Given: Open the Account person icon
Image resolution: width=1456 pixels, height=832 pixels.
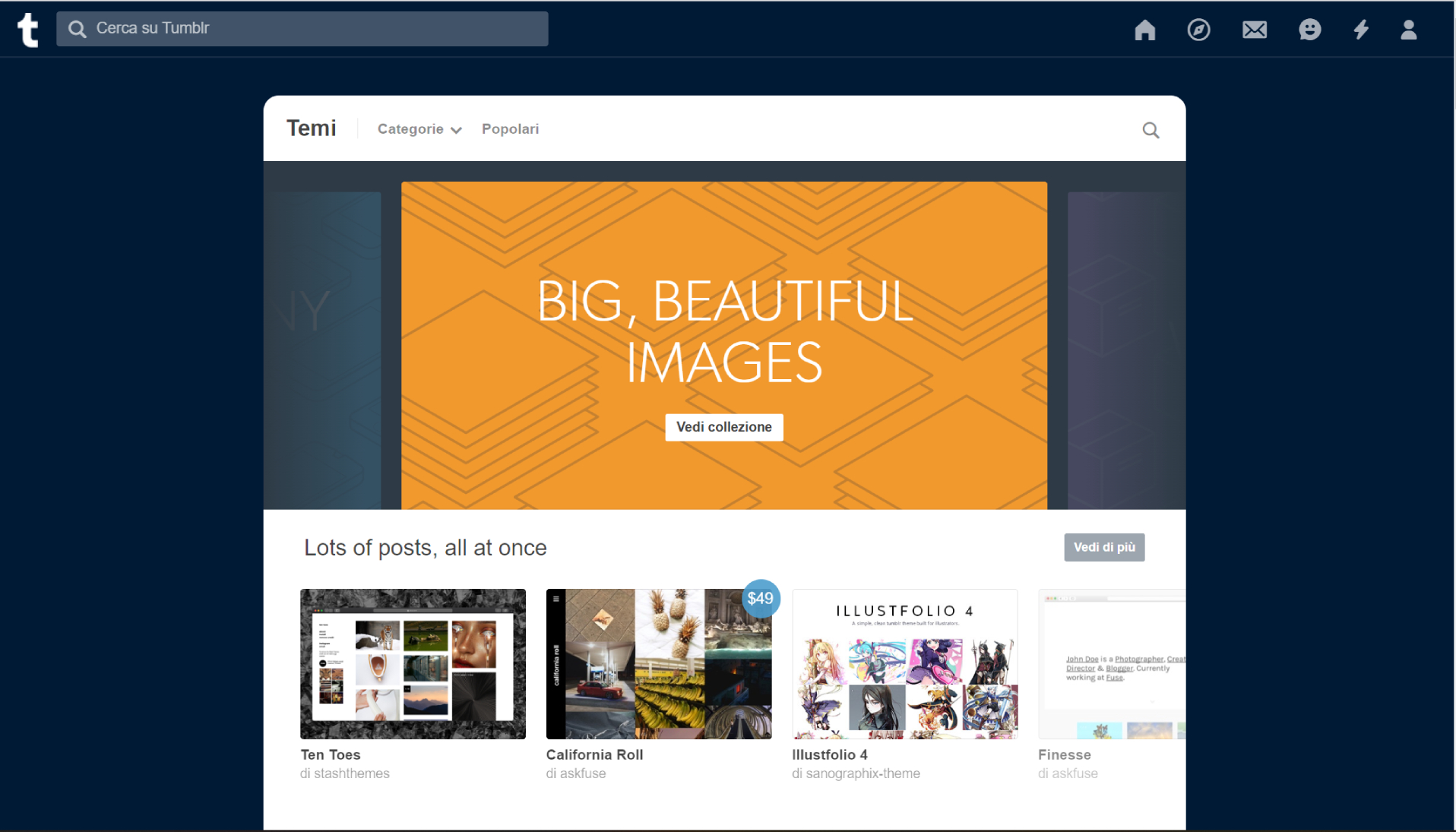Looking at the screenshot, I should coord(1408,30).
